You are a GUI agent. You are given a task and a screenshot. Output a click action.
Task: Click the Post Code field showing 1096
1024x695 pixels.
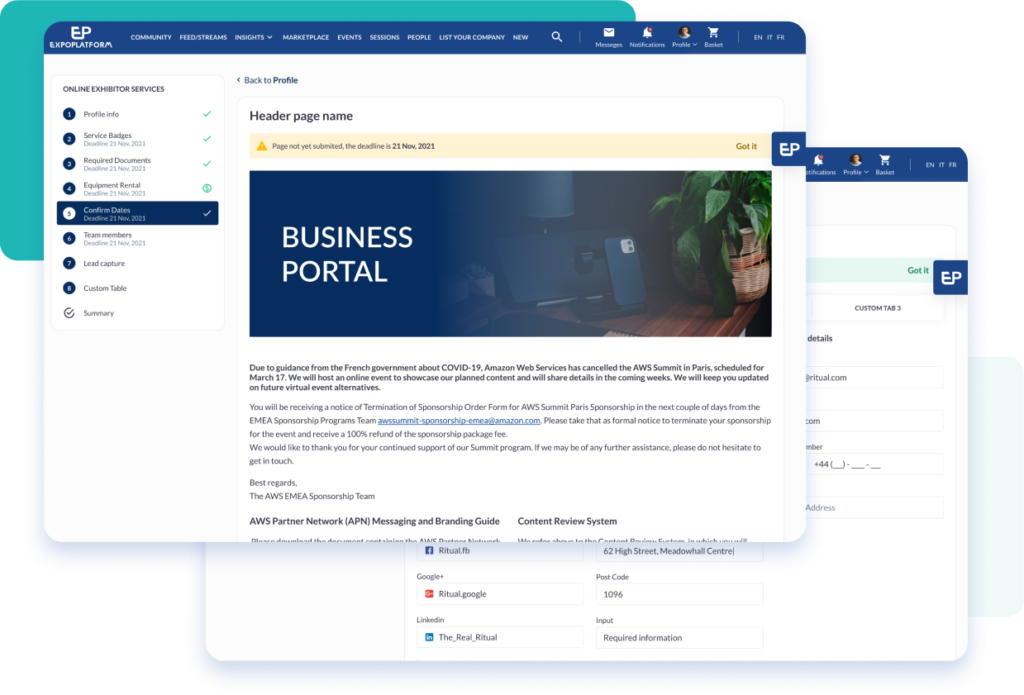click(679, 594)
